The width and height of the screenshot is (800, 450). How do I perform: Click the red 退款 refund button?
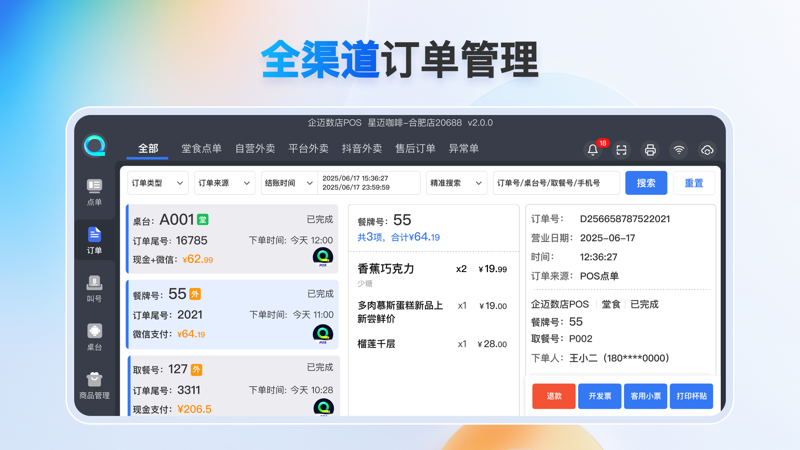(x=553, y=395)
